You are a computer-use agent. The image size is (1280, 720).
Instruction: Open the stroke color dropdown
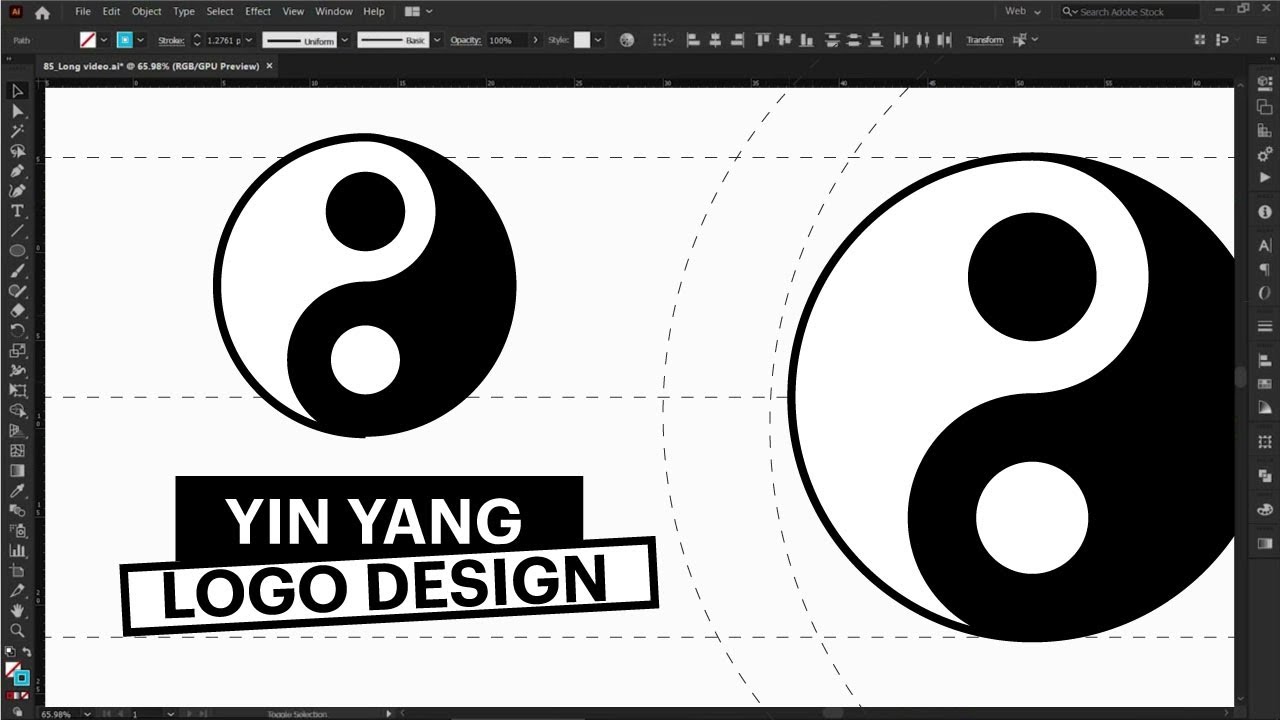point(141,40)
